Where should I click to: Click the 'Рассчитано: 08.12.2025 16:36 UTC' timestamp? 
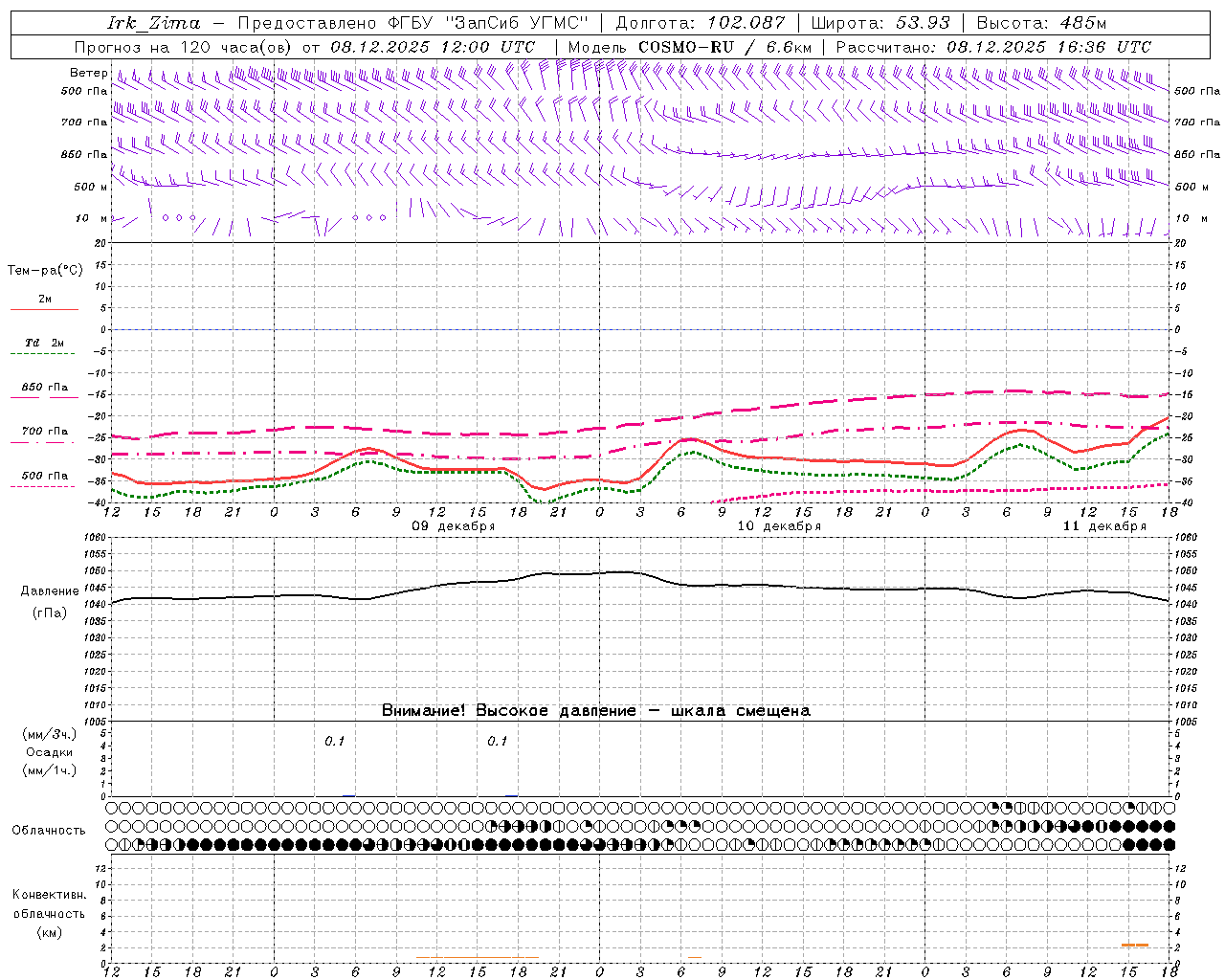click(993, 47)
